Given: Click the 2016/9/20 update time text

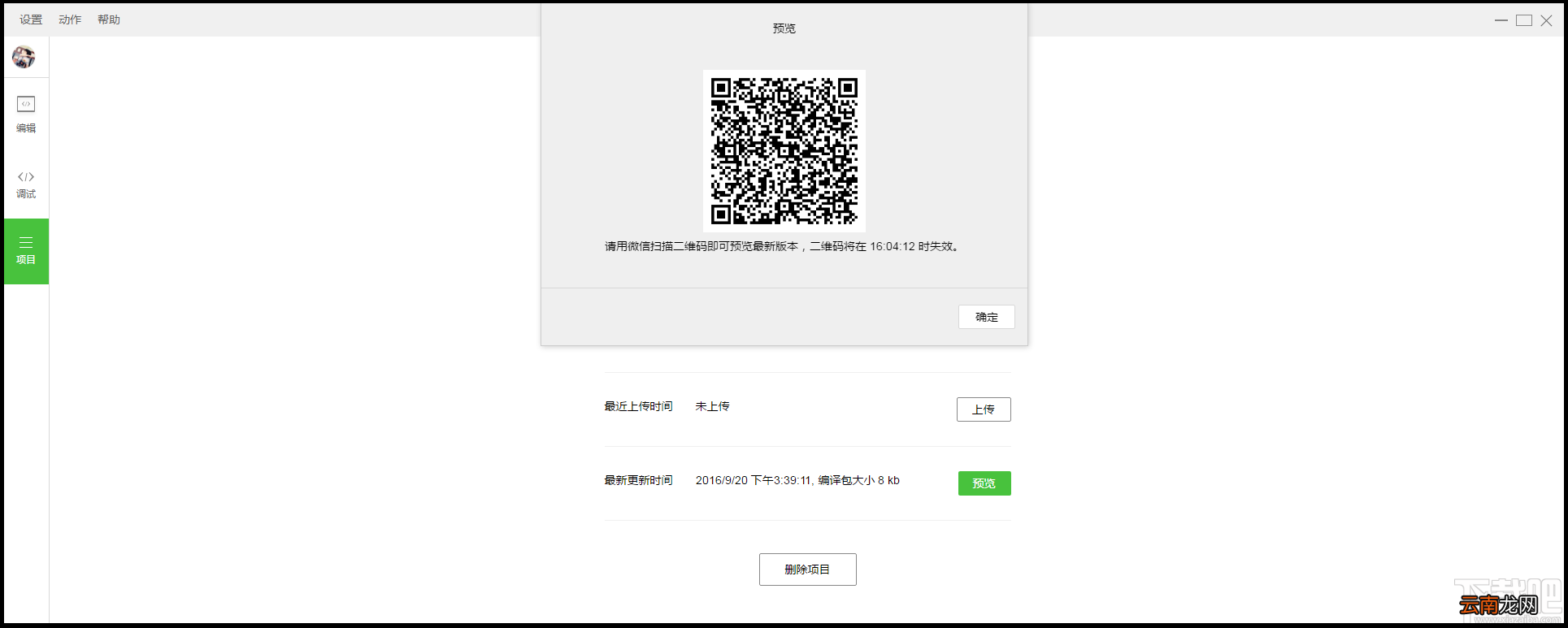Looking at the screenshot, I should pos(797,480).
